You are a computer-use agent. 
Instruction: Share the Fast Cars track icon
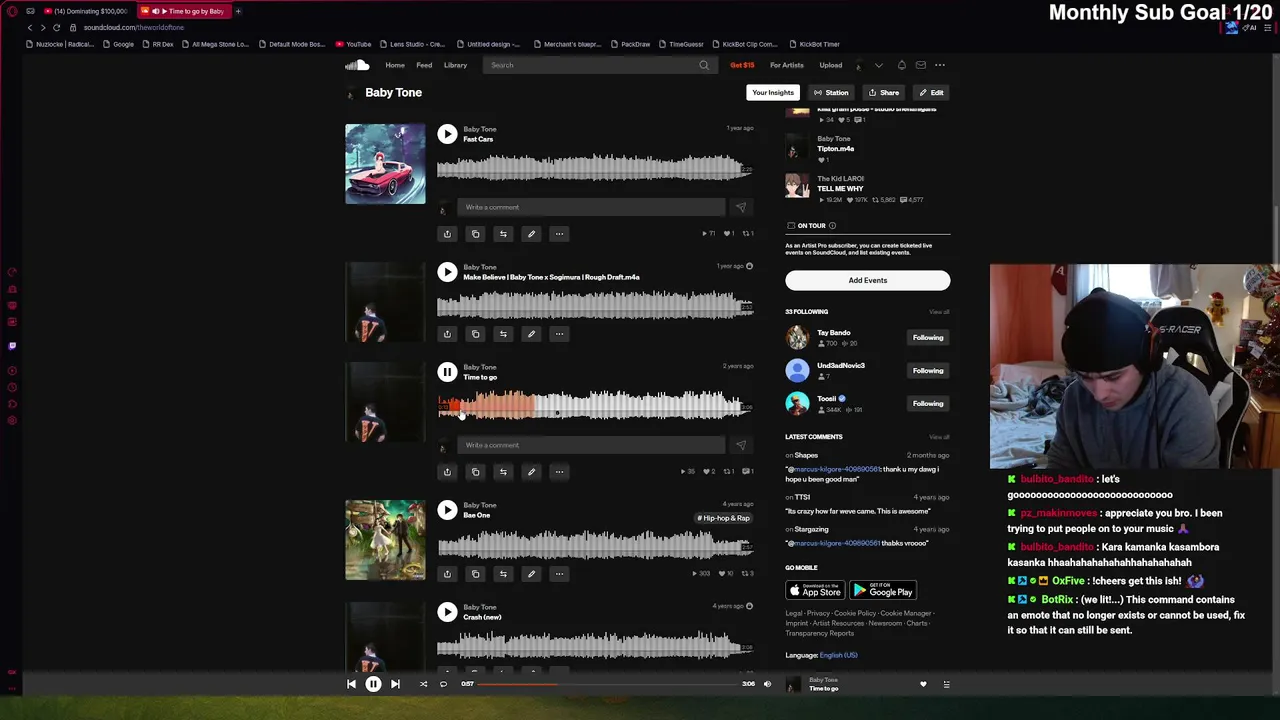point(447,234)
